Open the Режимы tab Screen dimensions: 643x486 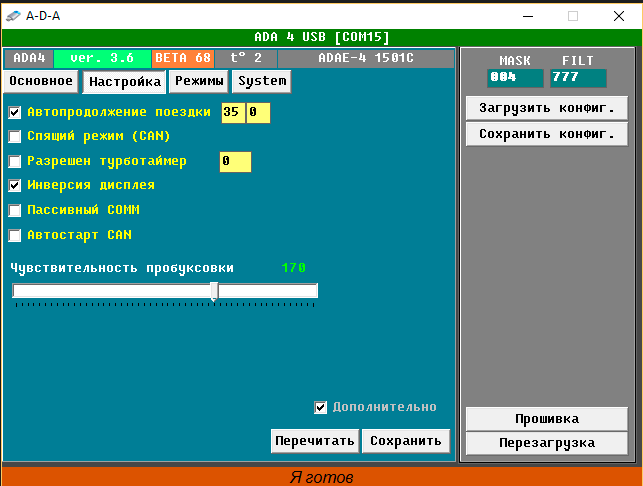point(199,81)
